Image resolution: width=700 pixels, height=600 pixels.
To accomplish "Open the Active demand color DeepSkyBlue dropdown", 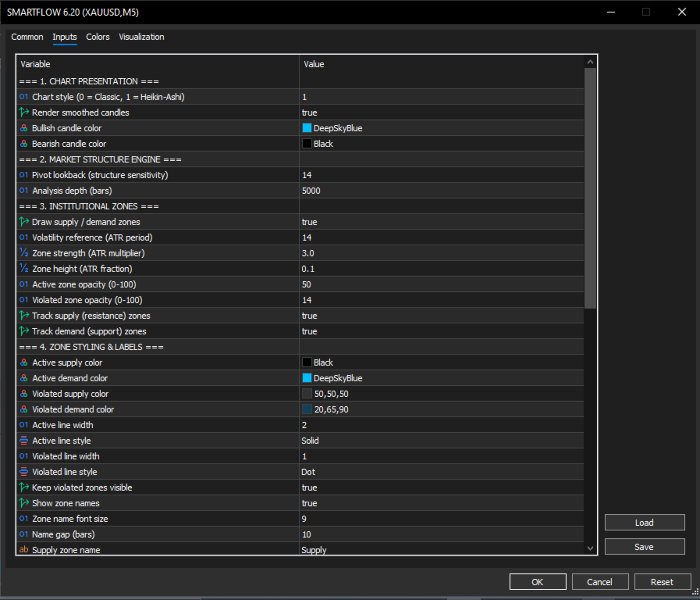I will tap(441, 378).
